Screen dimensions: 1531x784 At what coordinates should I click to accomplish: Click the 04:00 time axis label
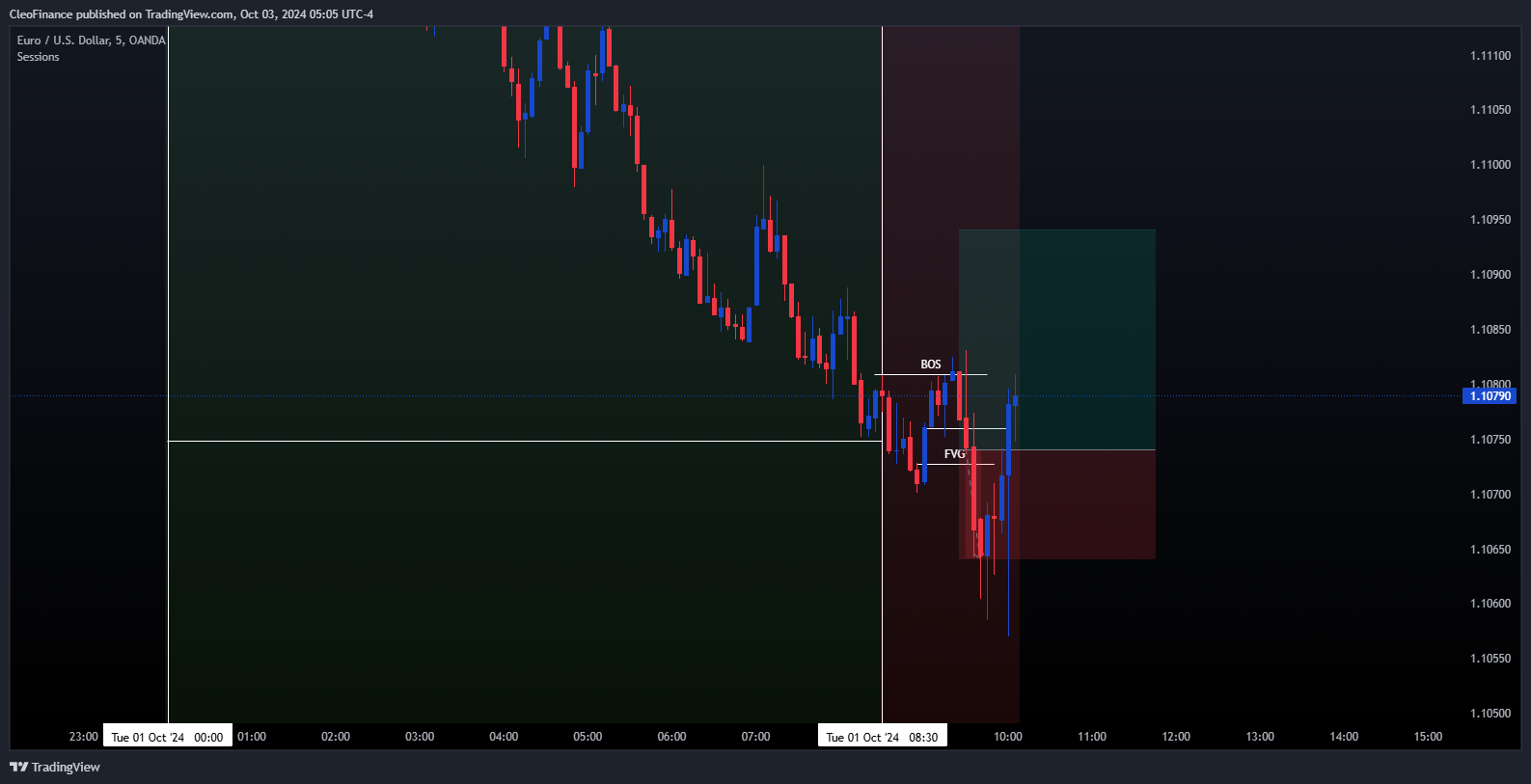(x=504, y=737)
